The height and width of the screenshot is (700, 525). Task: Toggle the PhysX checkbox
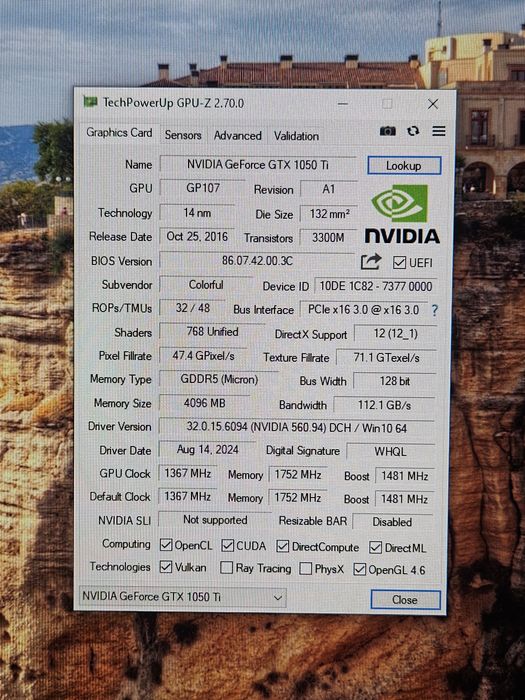pyautogui.click(x=306, y=569)
